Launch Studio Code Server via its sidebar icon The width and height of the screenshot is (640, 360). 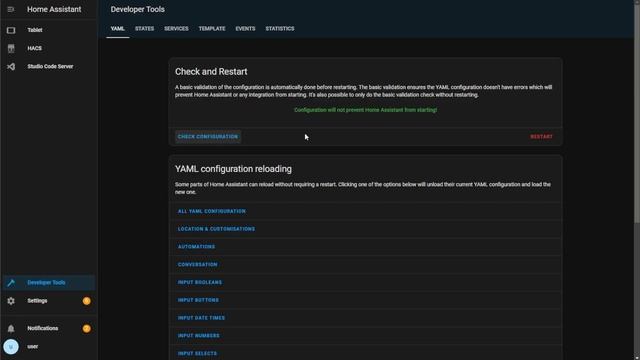(x=11, y=67)
